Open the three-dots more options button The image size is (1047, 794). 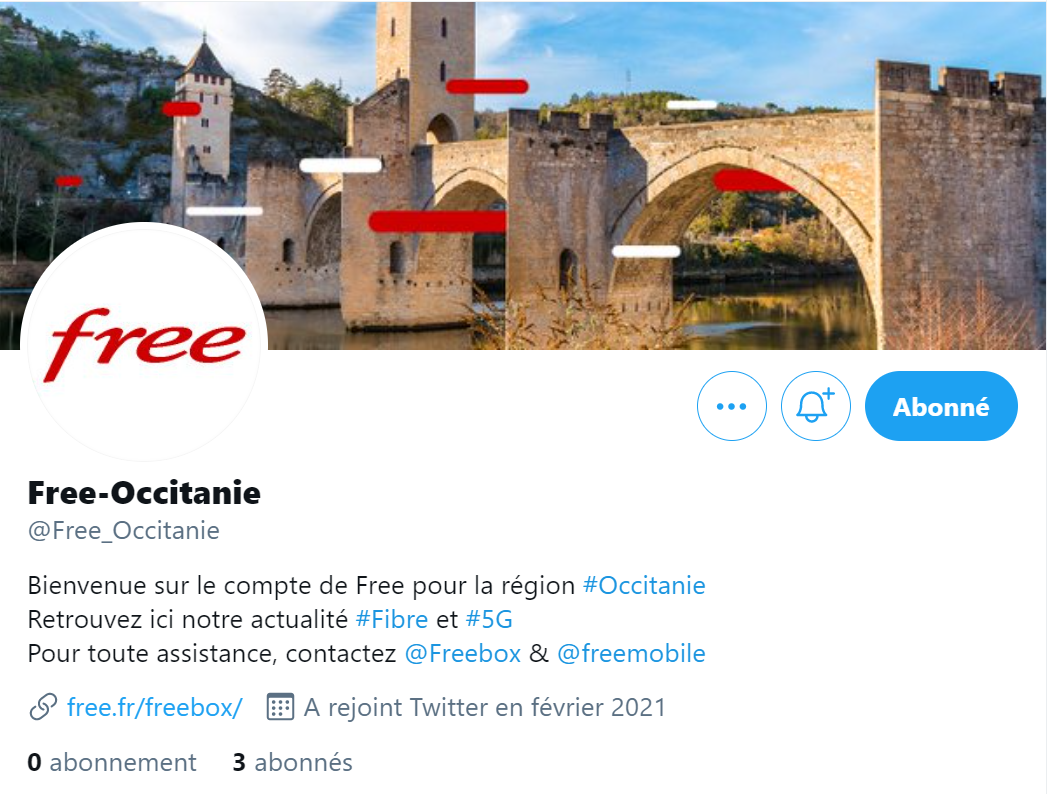(731, 406)
